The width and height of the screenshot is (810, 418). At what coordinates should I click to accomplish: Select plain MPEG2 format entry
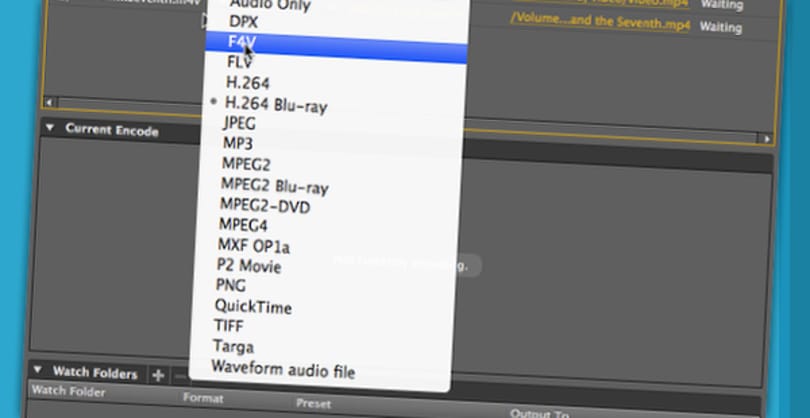246,164
